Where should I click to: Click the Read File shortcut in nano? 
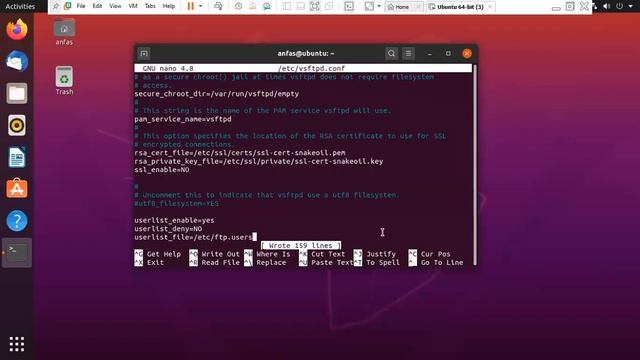pyautogui.click(x=215, y=262)
